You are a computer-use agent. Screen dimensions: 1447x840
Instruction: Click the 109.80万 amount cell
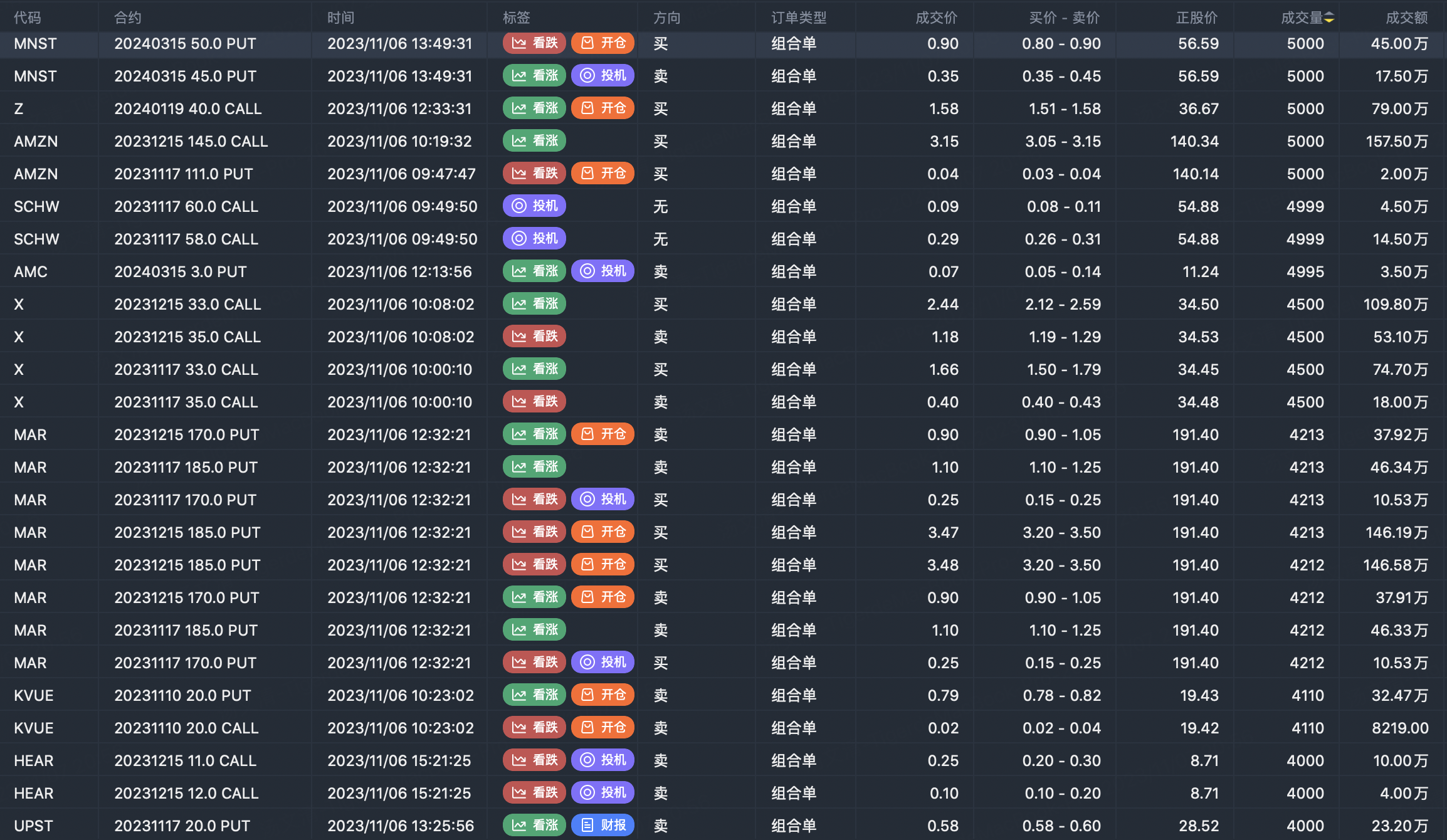click(1396, 304)
